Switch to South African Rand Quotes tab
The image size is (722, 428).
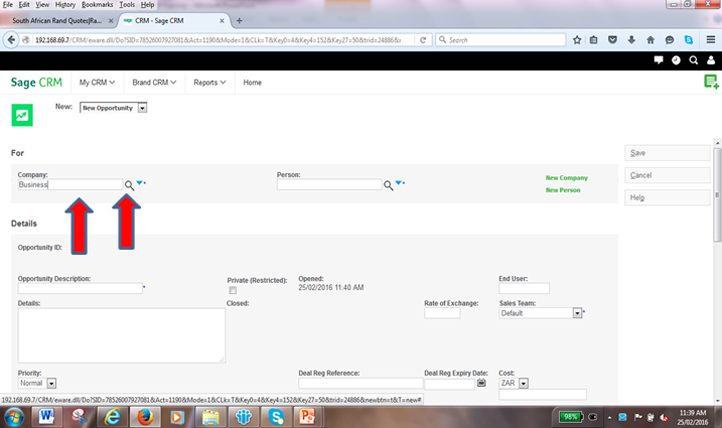[x=57, y=21]
